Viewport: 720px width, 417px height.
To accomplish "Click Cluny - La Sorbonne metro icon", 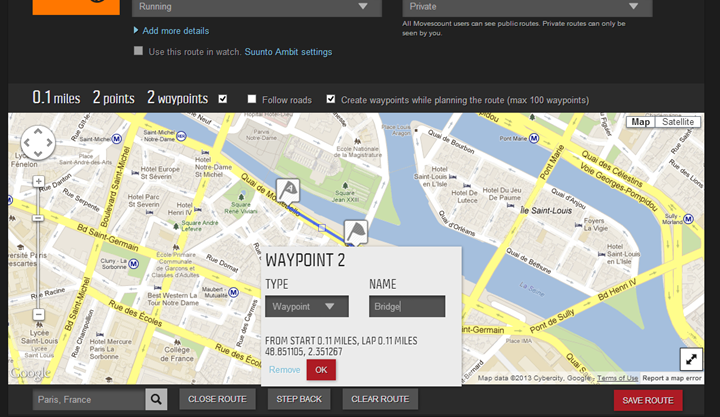I will coord(134,264).
